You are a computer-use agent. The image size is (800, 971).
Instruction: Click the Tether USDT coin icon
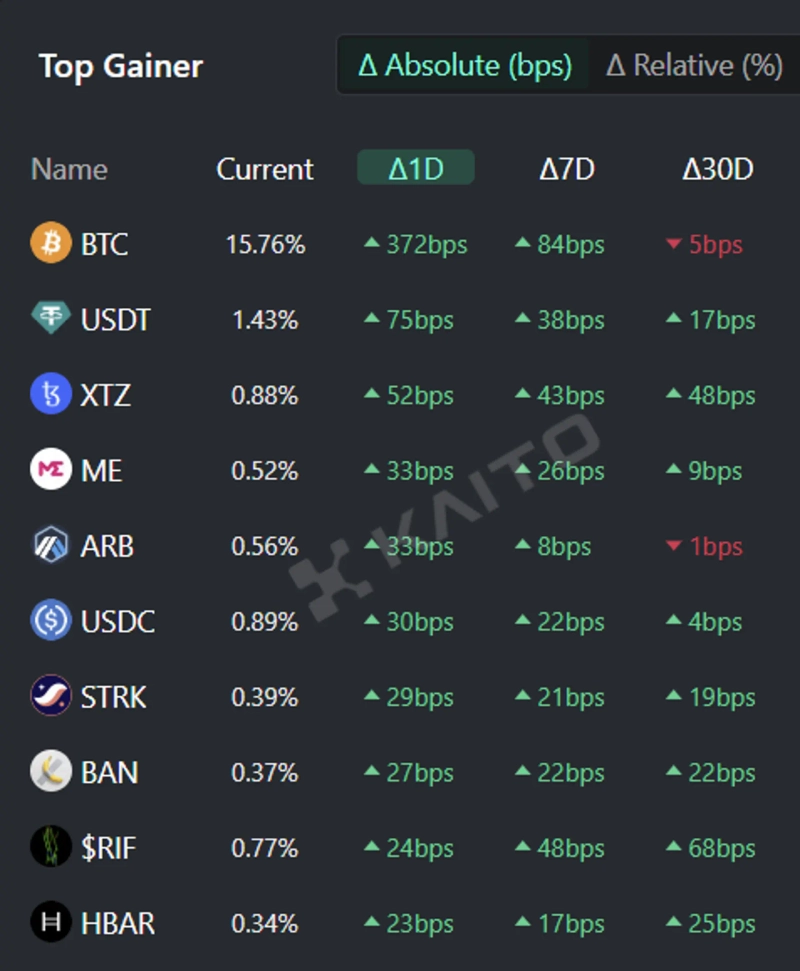[51, 320]
